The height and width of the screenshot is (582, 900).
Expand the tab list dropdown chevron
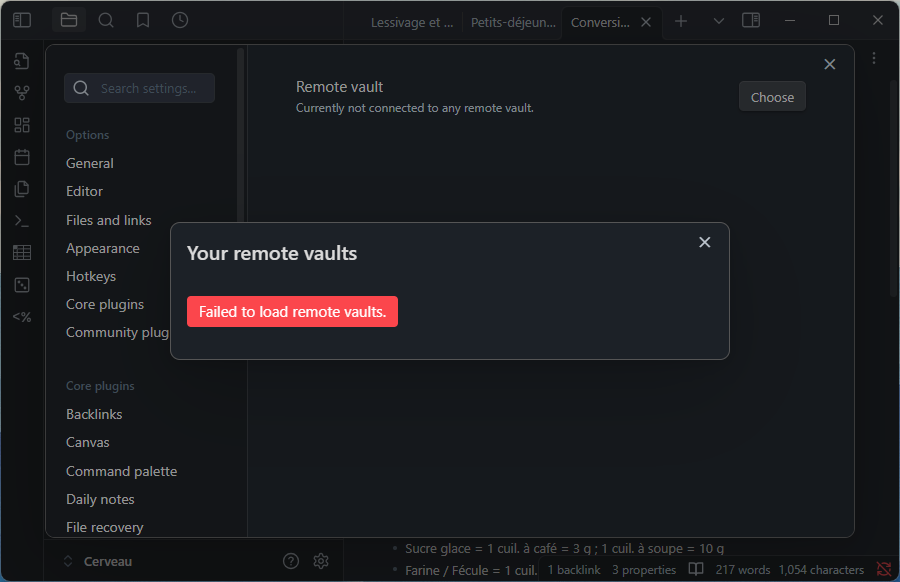click(718, 21)
